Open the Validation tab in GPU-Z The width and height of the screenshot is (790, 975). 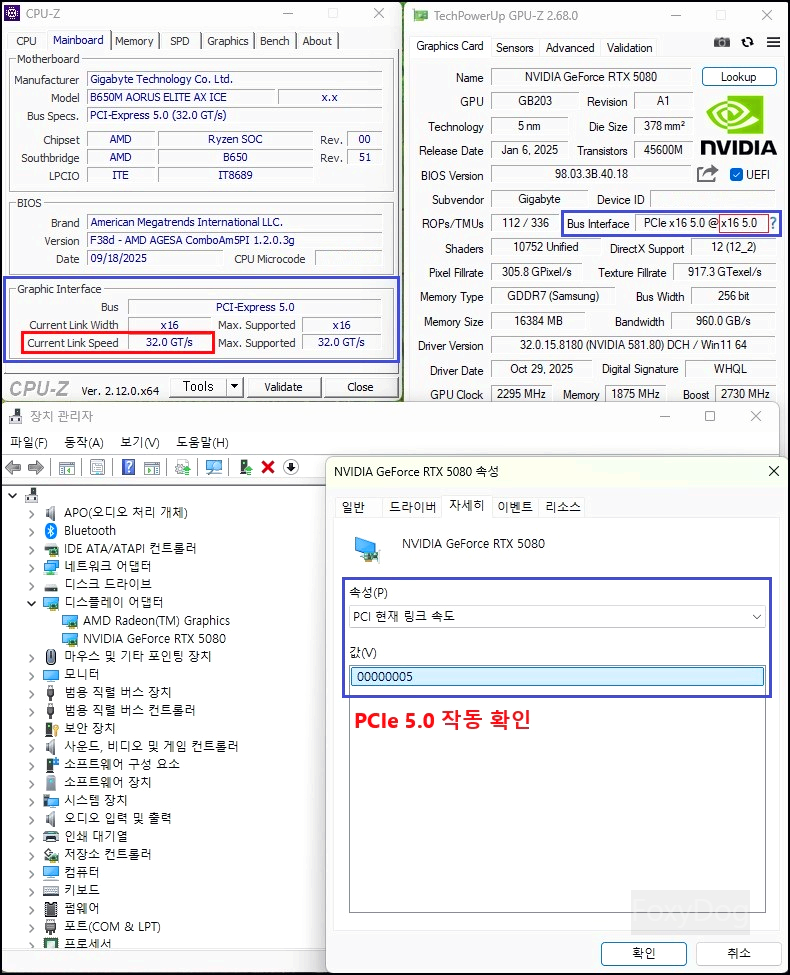[x=630, y=48]
